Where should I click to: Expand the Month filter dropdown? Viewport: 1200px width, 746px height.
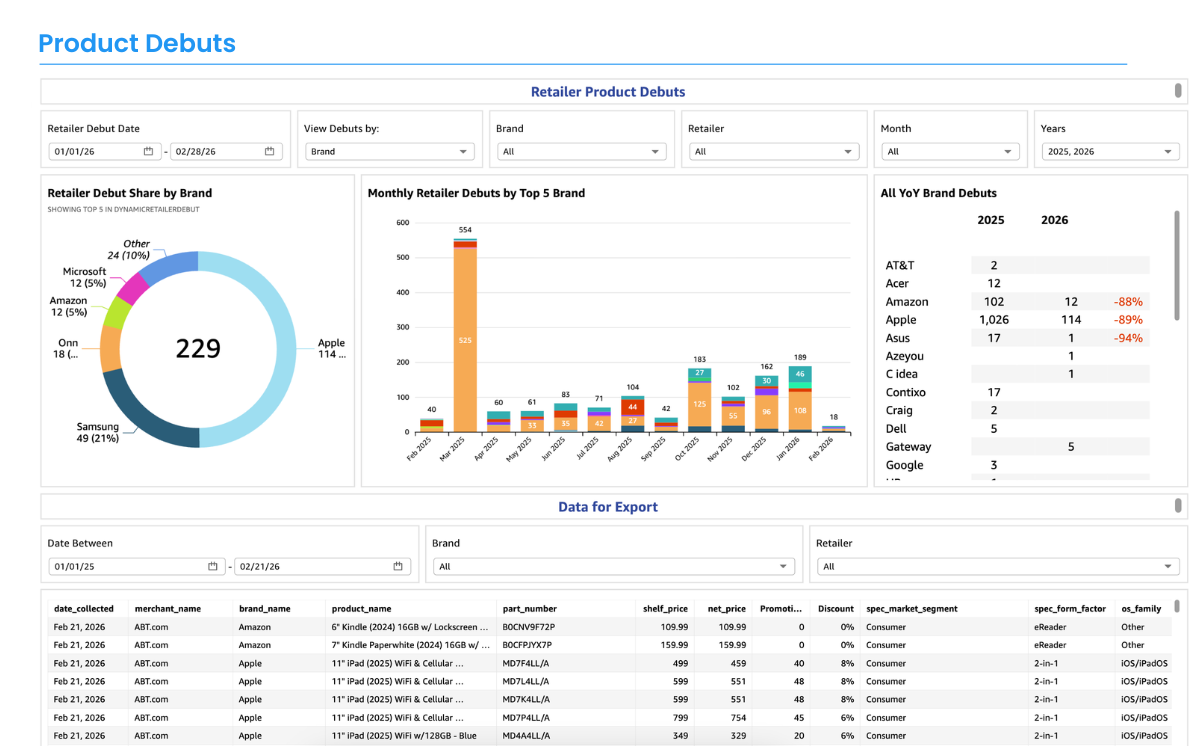coord(950,152)
